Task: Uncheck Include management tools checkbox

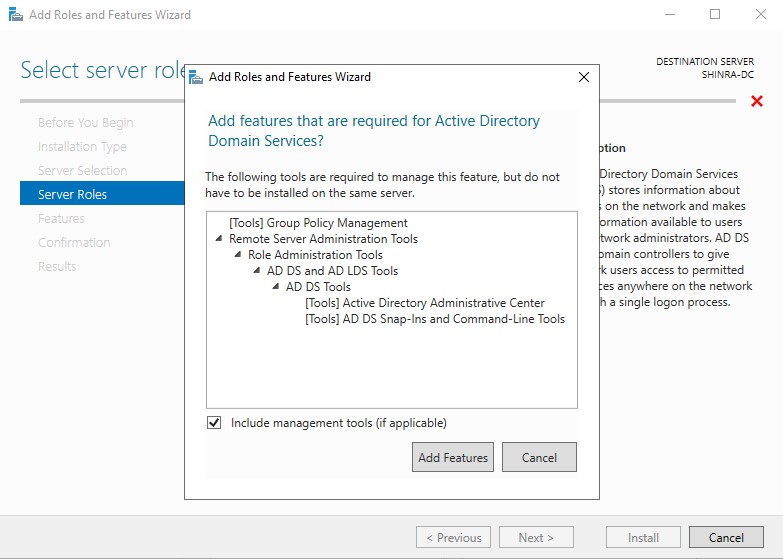Action: pos(214,423)
